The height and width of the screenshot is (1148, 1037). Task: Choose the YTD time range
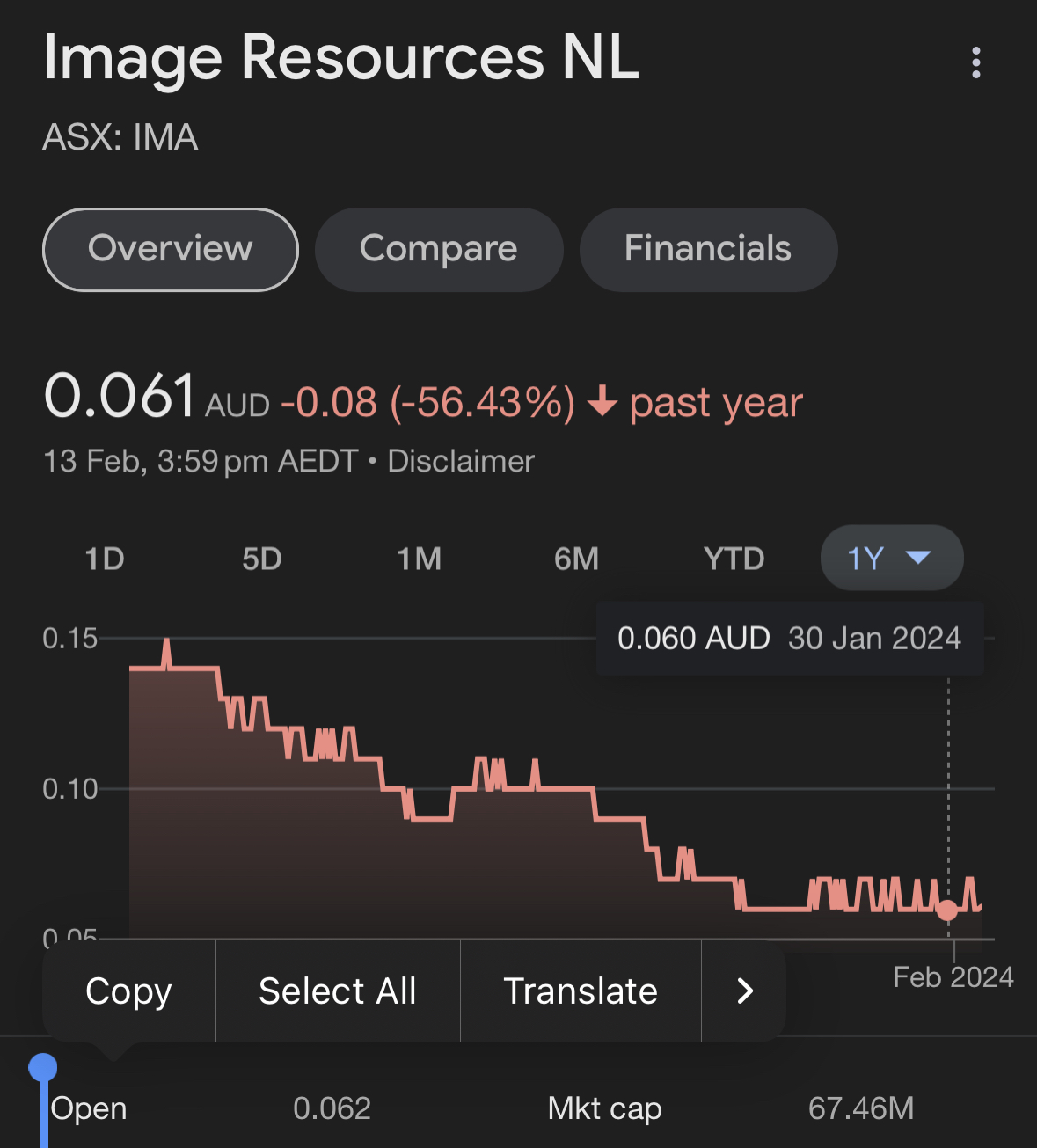tap(734, 559)
